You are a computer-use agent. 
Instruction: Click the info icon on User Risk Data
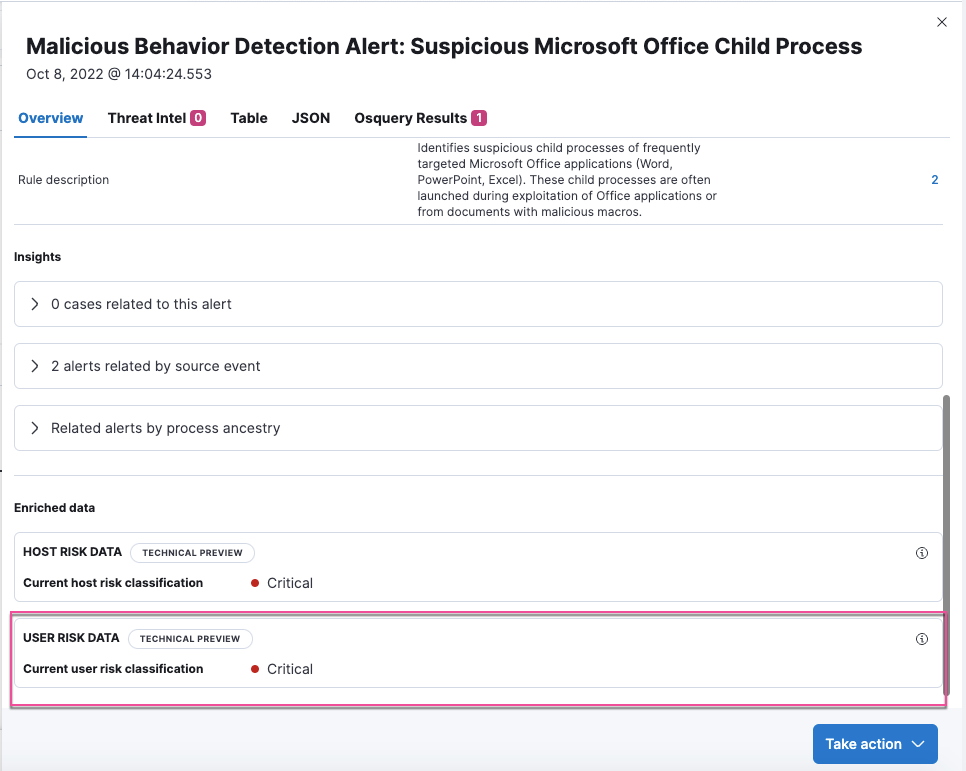point(921,638)
